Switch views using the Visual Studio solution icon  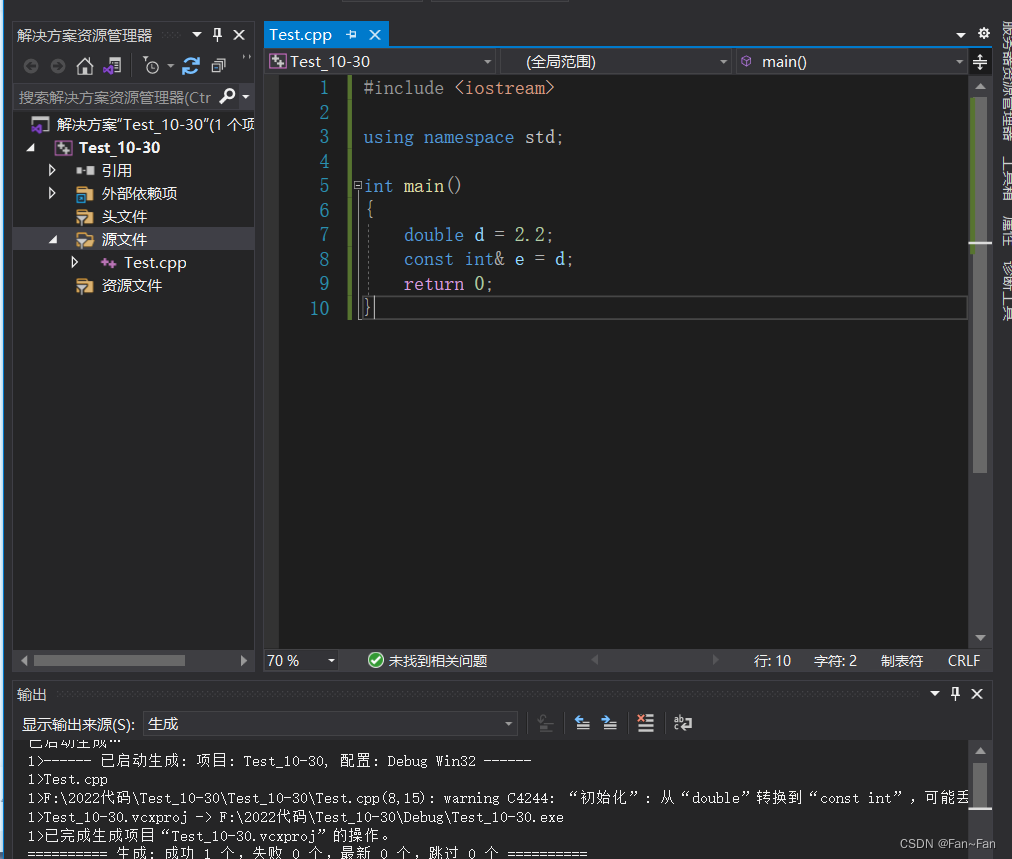113,66
